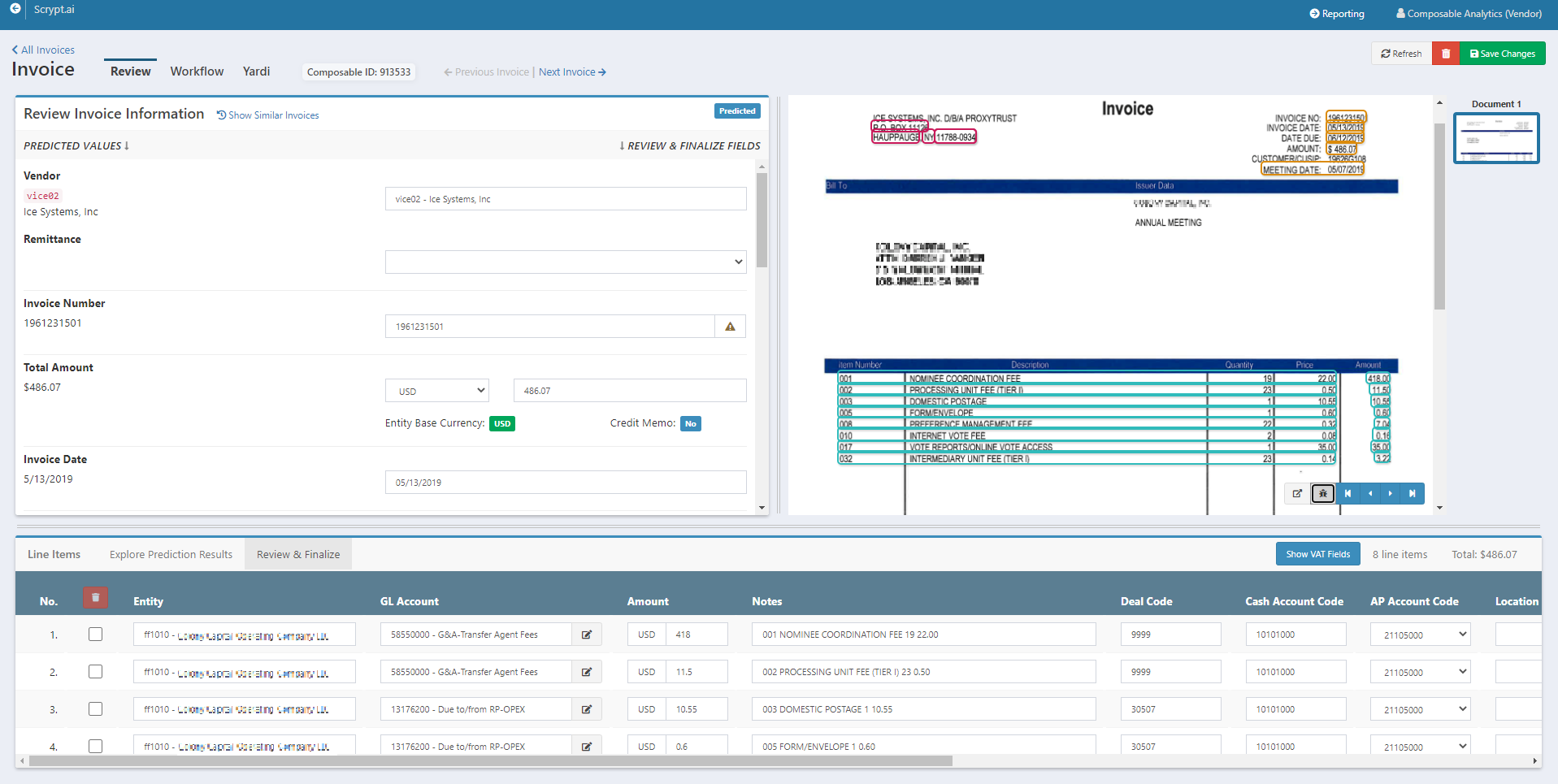This screenshot has height=784, width=1558.
Task: Expand AP Account Code dropdown in row 1
Action: (x=1420, y=635)
